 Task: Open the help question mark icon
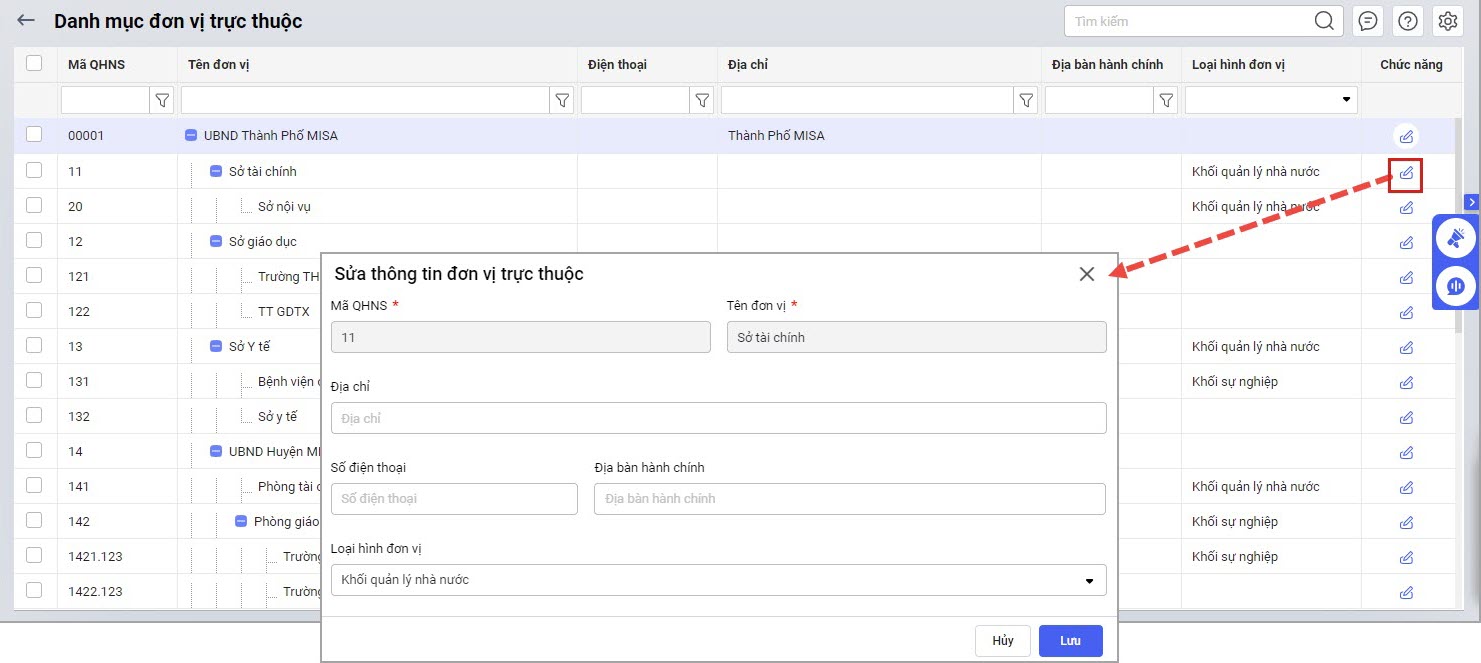click(x=1408, y=21)
